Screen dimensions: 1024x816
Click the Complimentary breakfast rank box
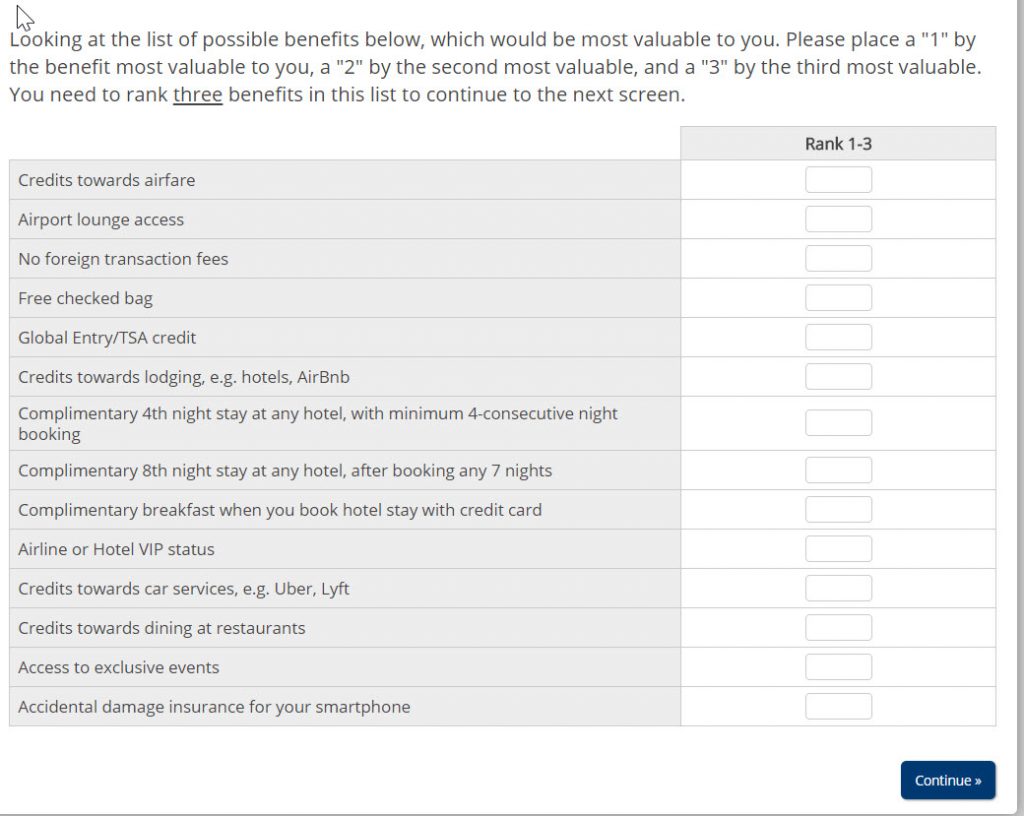click(x=838, y=510)
